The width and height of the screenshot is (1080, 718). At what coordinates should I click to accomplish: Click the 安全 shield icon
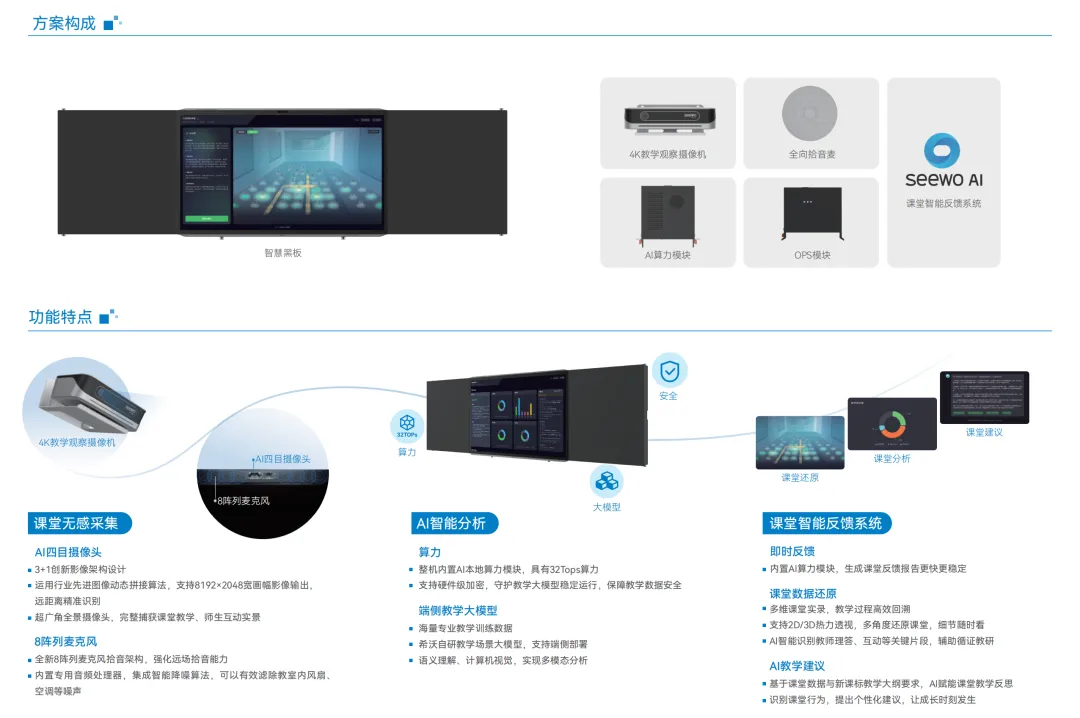pyautogui.click(x=669, y=370)
